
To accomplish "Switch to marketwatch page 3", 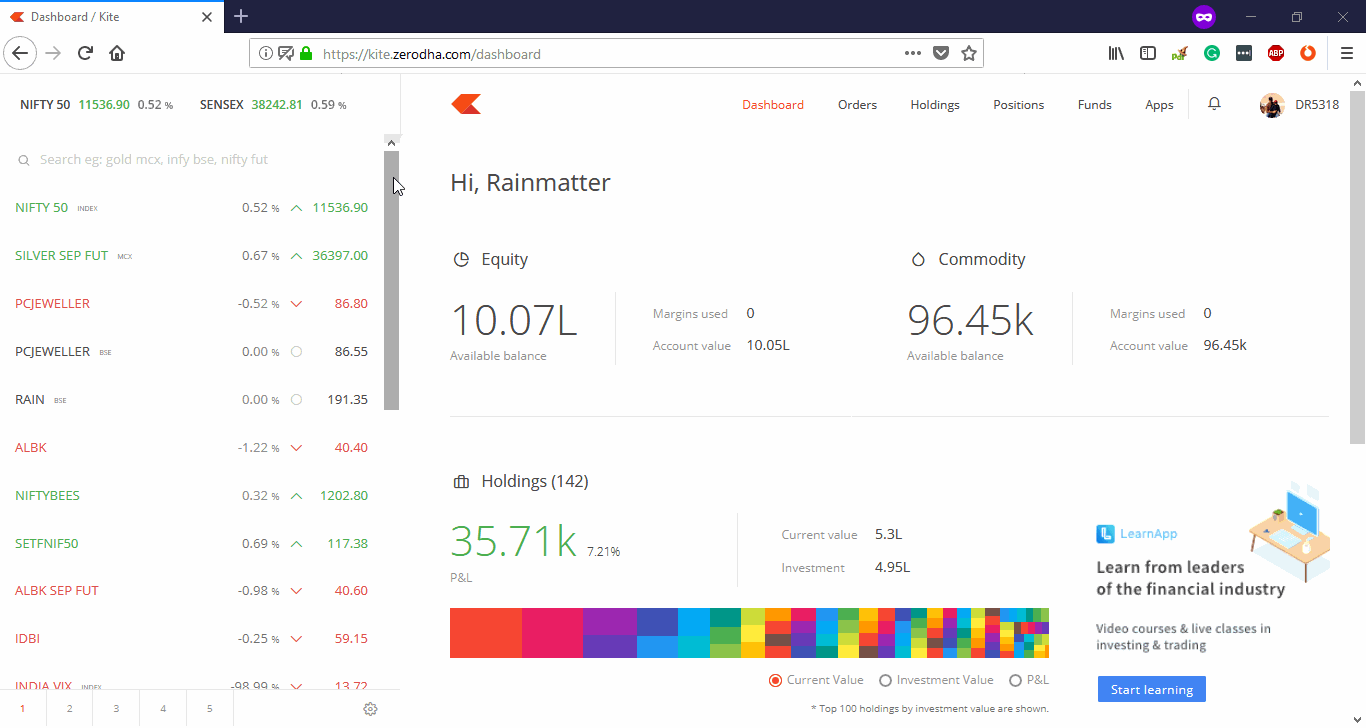I will (x=116, y=708).
